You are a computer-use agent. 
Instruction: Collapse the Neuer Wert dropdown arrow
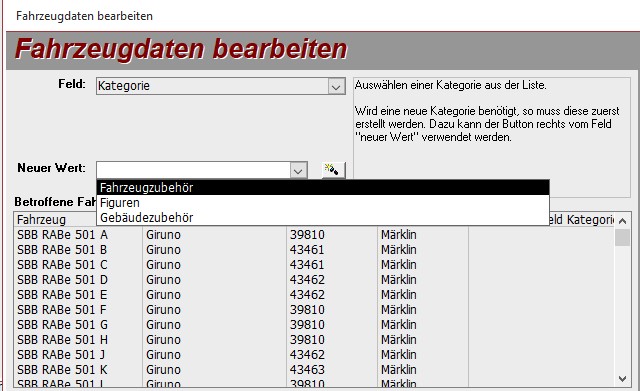[298, 170]
